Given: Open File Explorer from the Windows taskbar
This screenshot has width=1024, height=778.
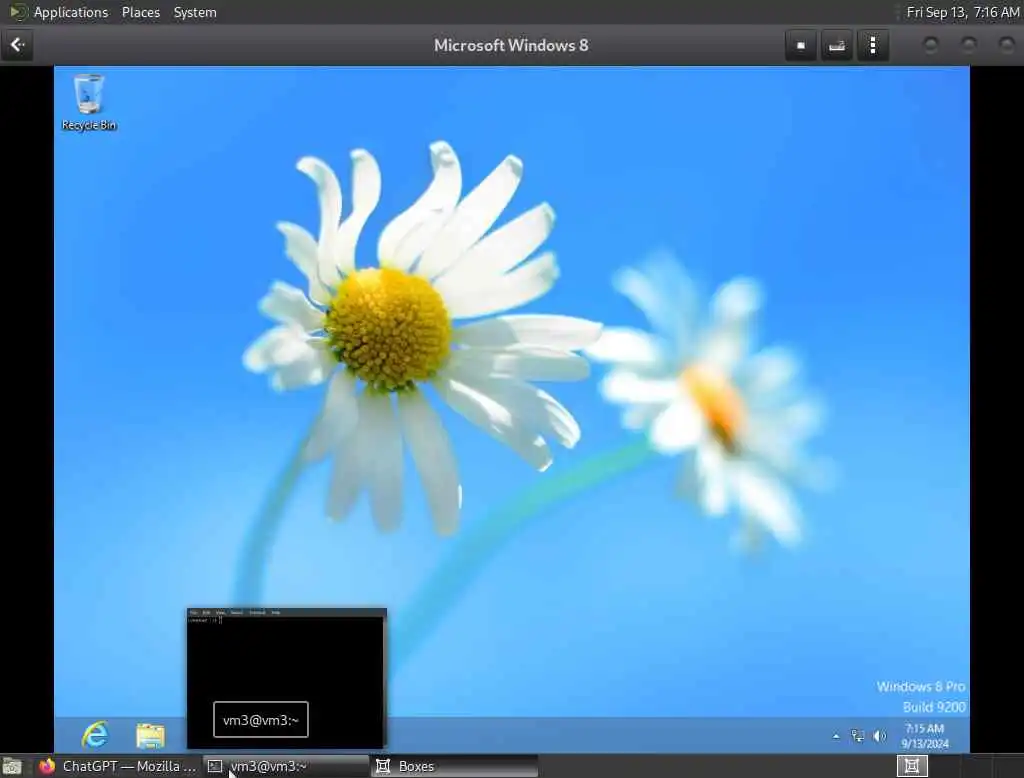Looking at the screenshot, I should point(150,736).
